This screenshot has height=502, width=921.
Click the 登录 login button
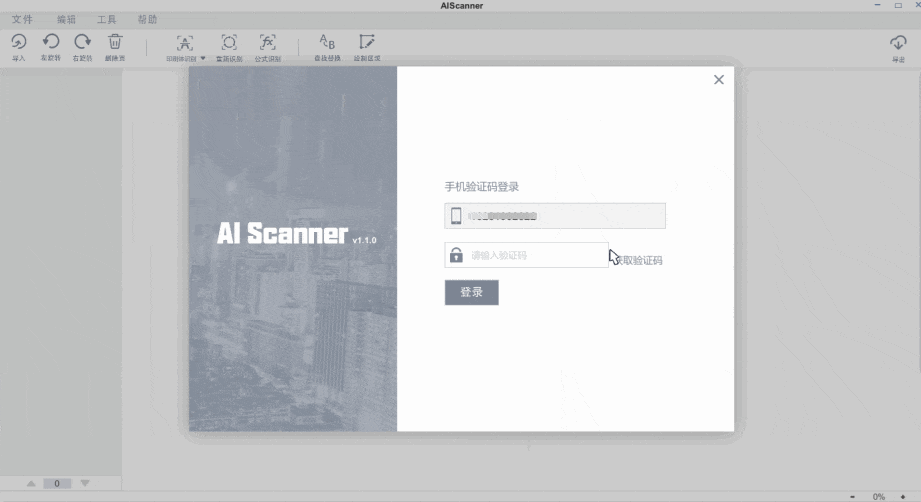tap(472, 292)
